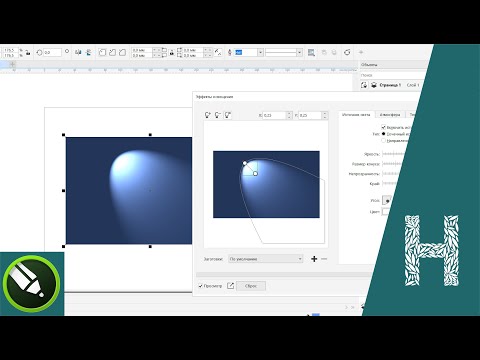480x360 pixels.
Task: Toggle the Включить источник checkbox
Action: click(383, 127)
